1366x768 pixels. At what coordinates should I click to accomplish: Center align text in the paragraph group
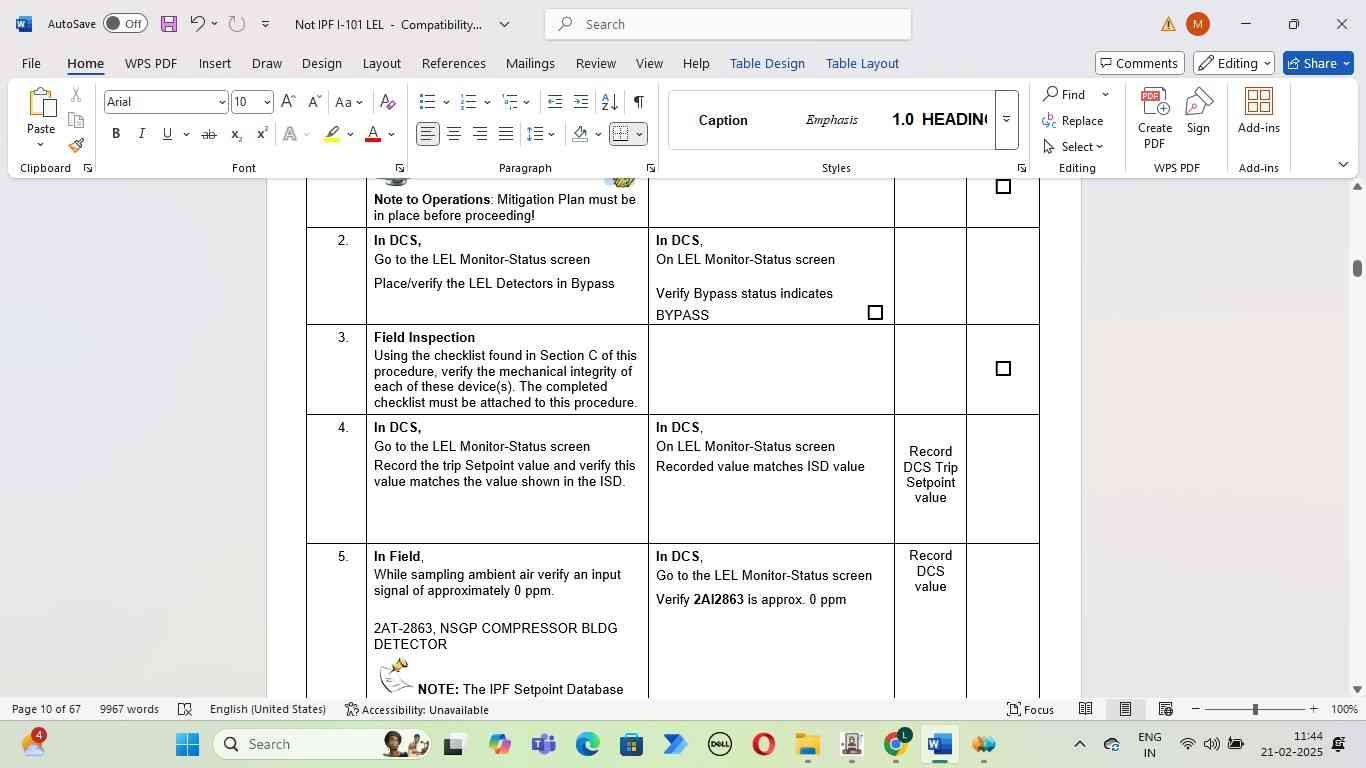(x=454, y=134)
